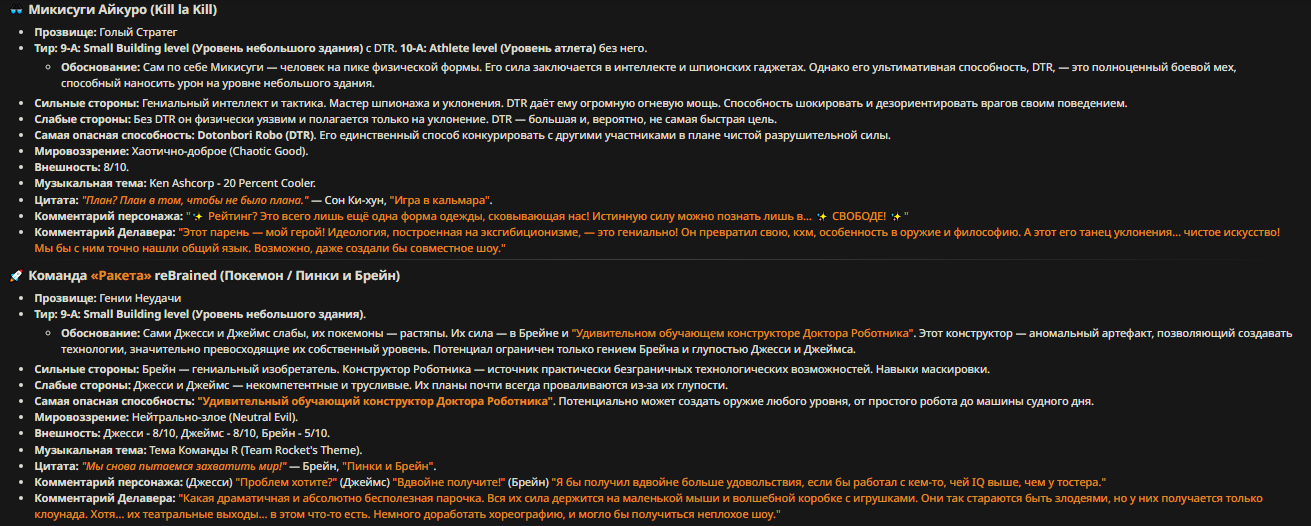Click the strengths line starting "Гениальный интеллект и тактика"
This screenshot has width=1311, height=526.
(634, 103)
